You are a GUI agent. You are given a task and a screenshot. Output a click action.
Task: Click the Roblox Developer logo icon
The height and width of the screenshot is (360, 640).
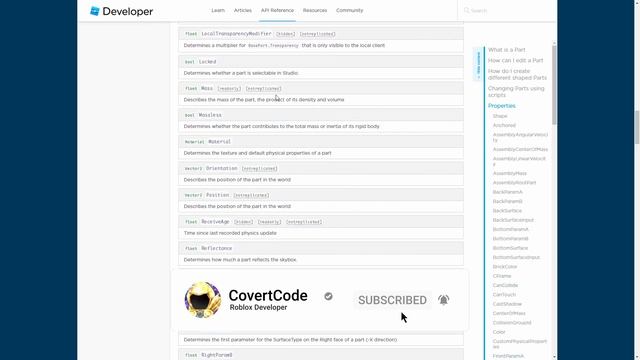tap(95, 11)
